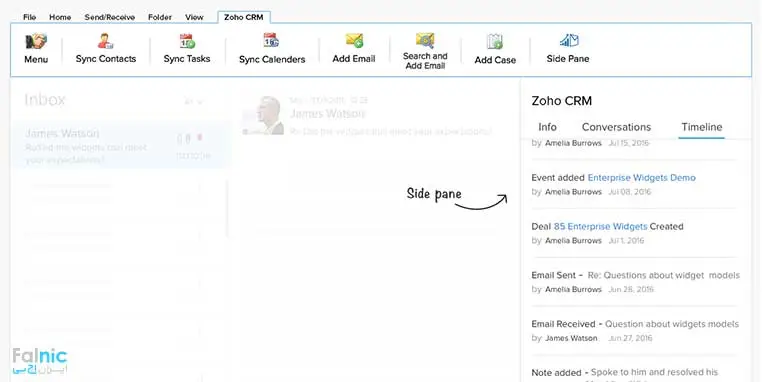Click the Note added timeline entry
The image size is (762, 382).
click(x=556, y=373)
